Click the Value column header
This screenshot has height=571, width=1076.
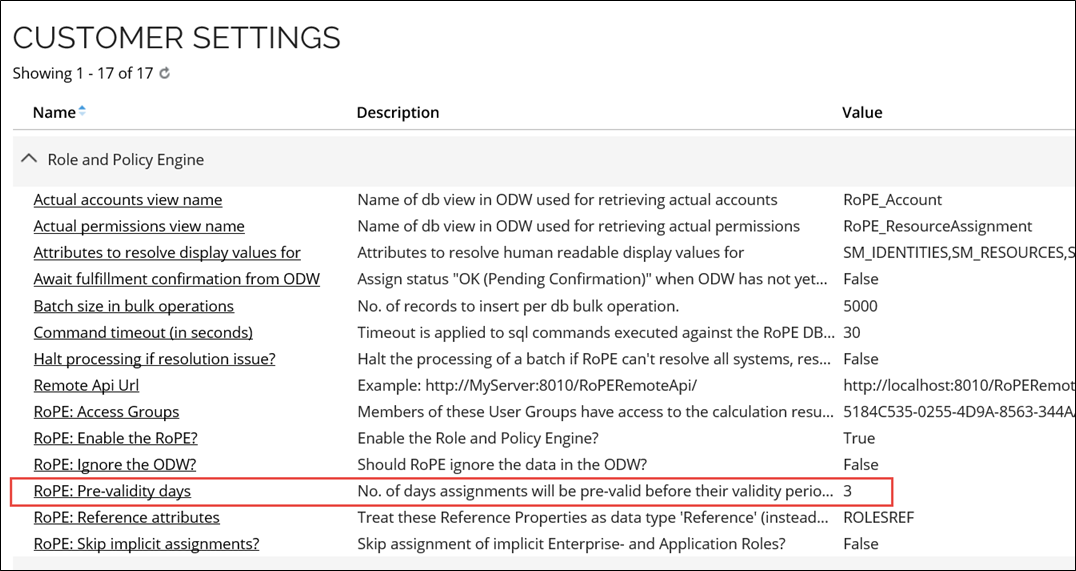[862, 112]
